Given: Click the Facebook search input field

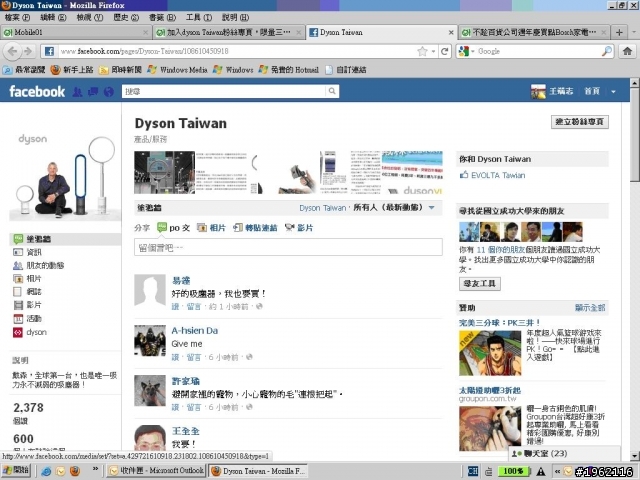Looking at the screenshot, I should pyautogui.click(x=224, y=91).
